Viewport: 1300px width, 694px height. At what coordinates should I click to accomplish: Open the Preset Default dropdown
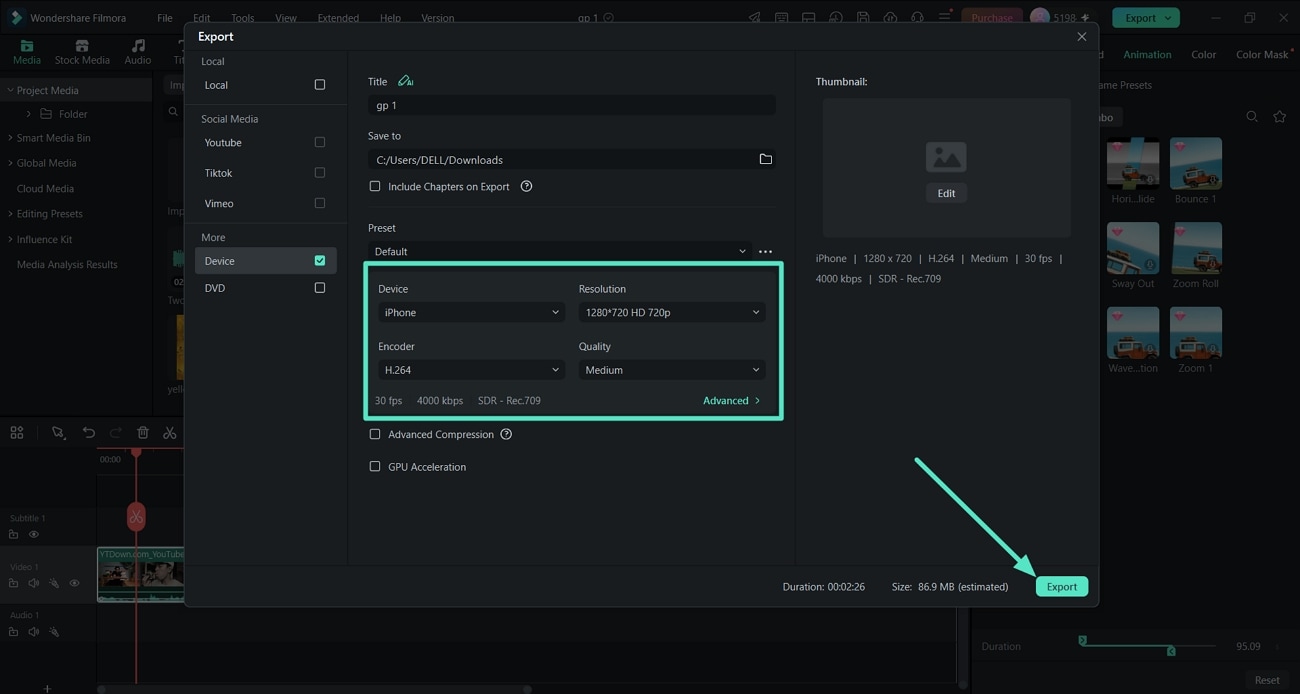click(559, 251)
